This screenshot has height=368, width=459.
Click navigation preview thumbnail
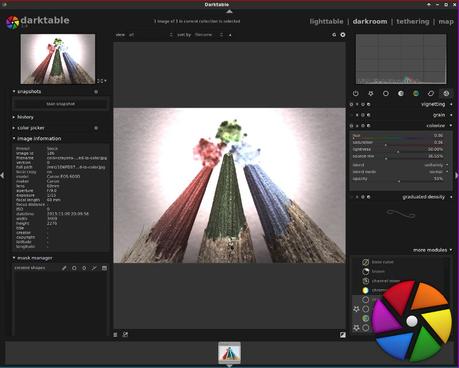point(58,59)
